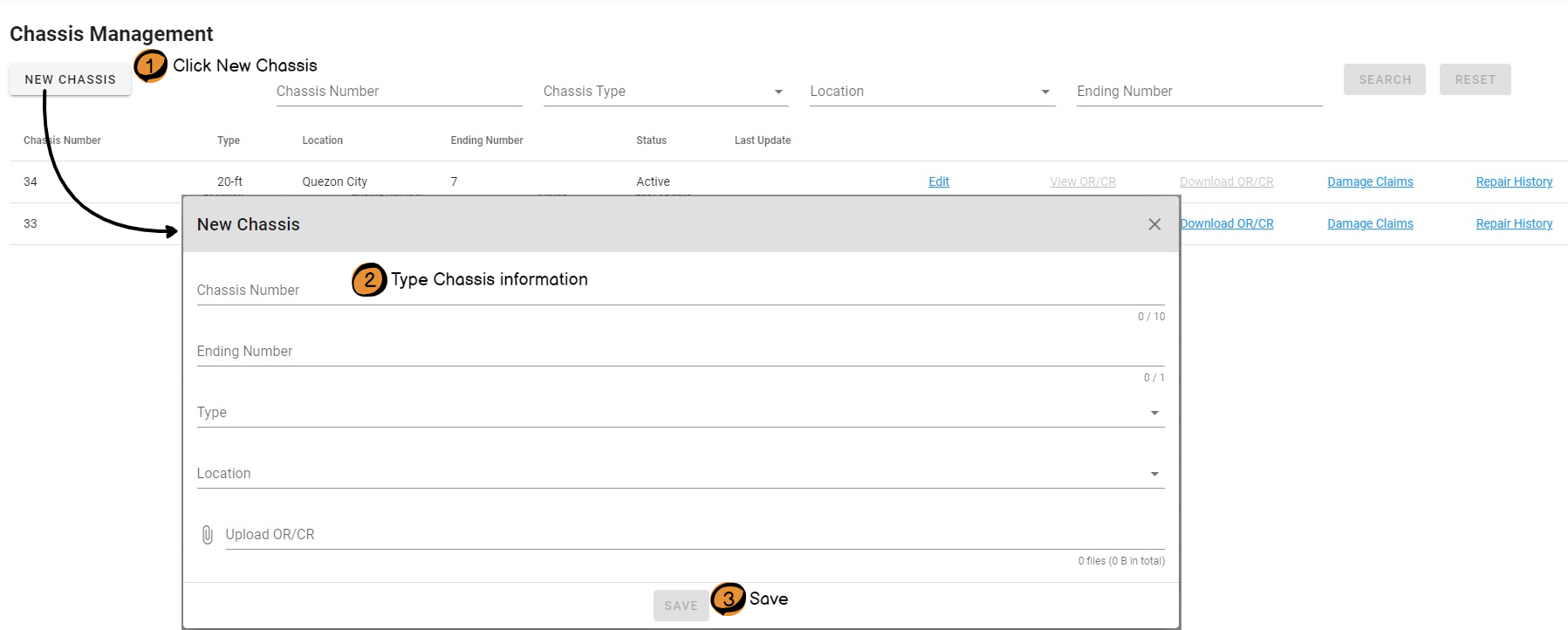
Task: Open Damage Claims for chassis 33
Action: [x=1370, y=223]
